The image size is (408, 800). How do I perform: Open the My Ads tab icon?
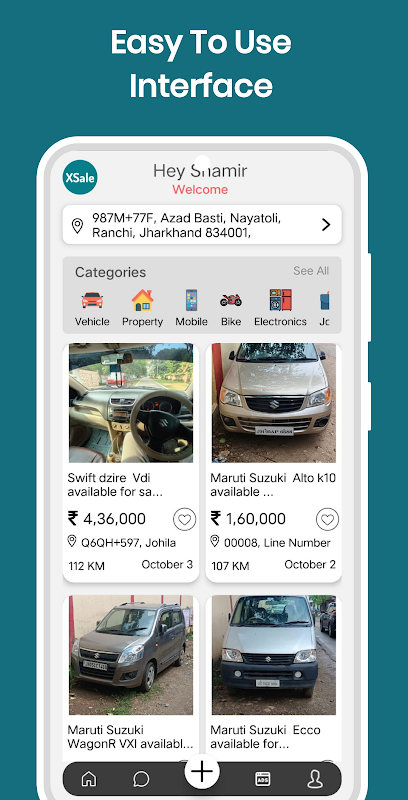[263, 779]
